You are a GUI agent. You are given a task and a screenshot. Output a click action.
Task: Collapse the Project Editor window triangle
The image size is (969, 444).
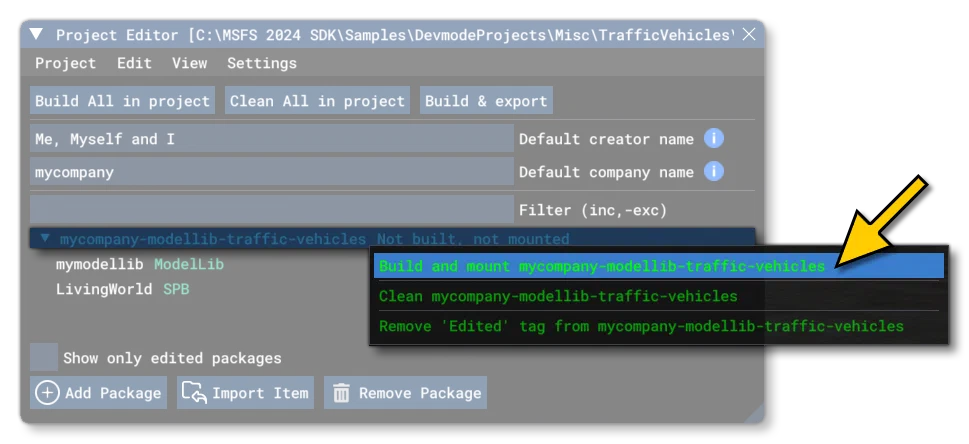(36, 35)
